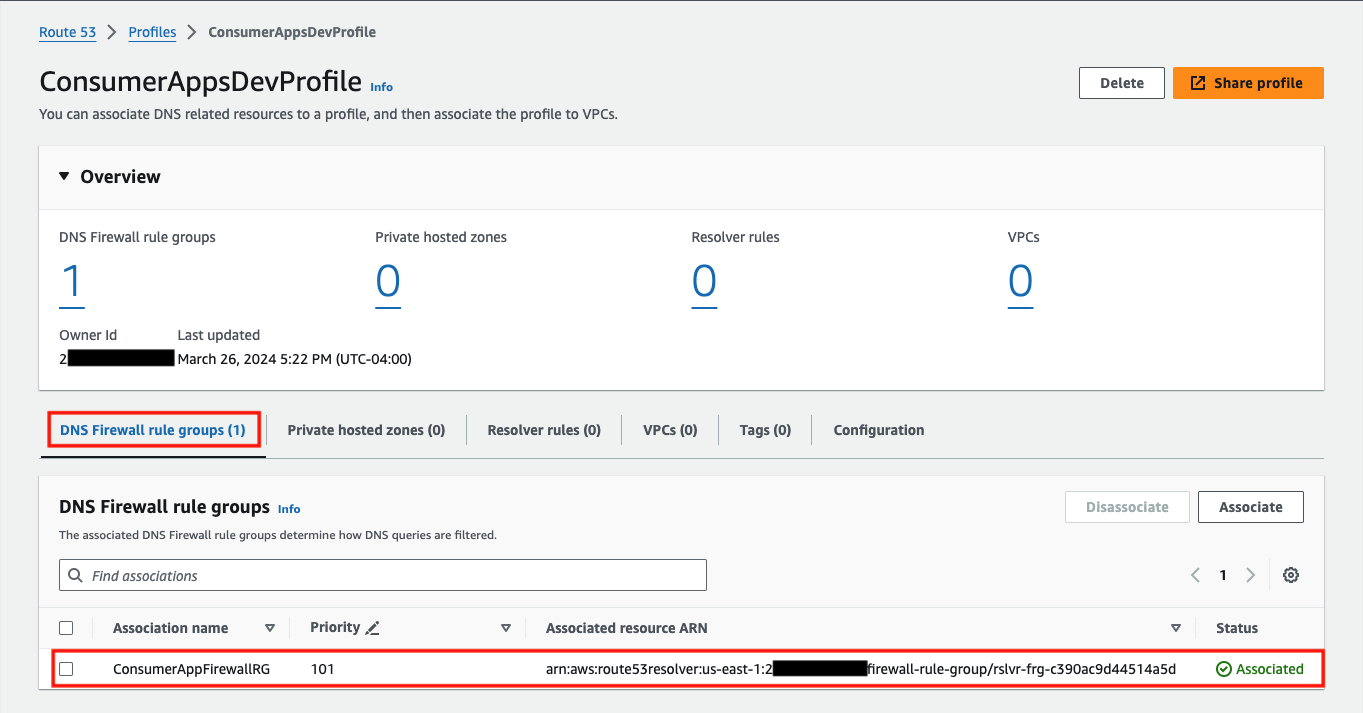
Task: Click VPCs count 0 in Overview
Action: pos(1020,283)
